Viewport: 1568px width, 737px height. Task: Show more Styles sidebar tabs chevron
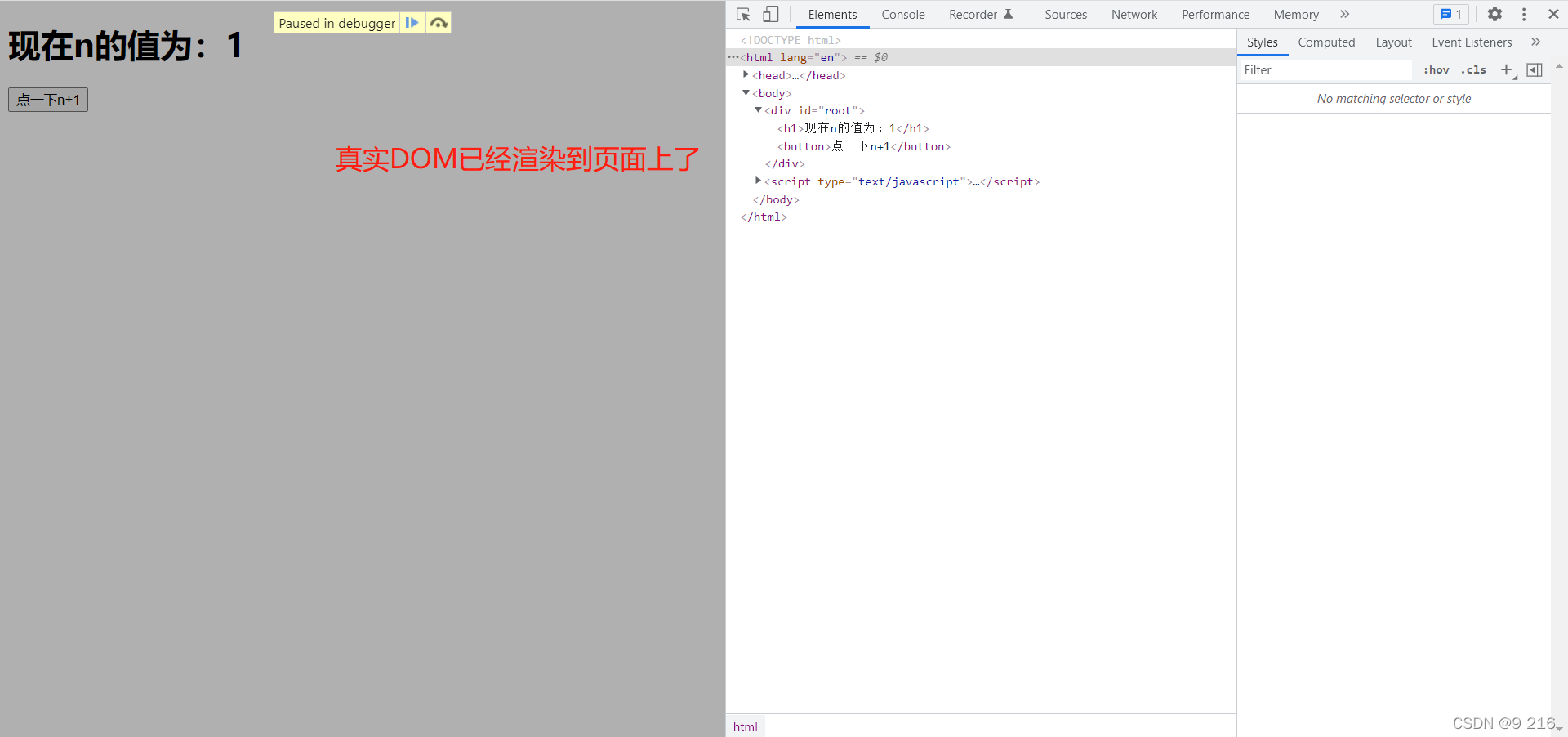[1535, 42]
